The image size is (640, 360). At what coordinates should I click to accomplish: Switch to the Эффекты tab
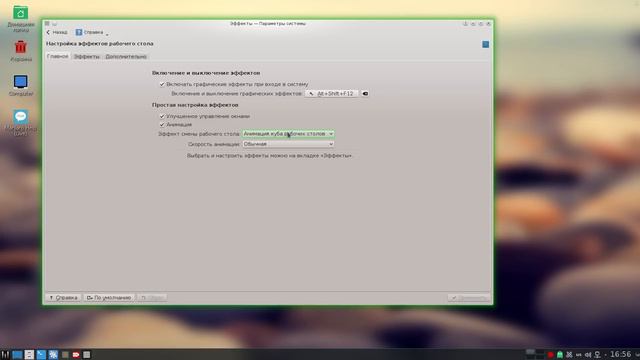[87, 56]
